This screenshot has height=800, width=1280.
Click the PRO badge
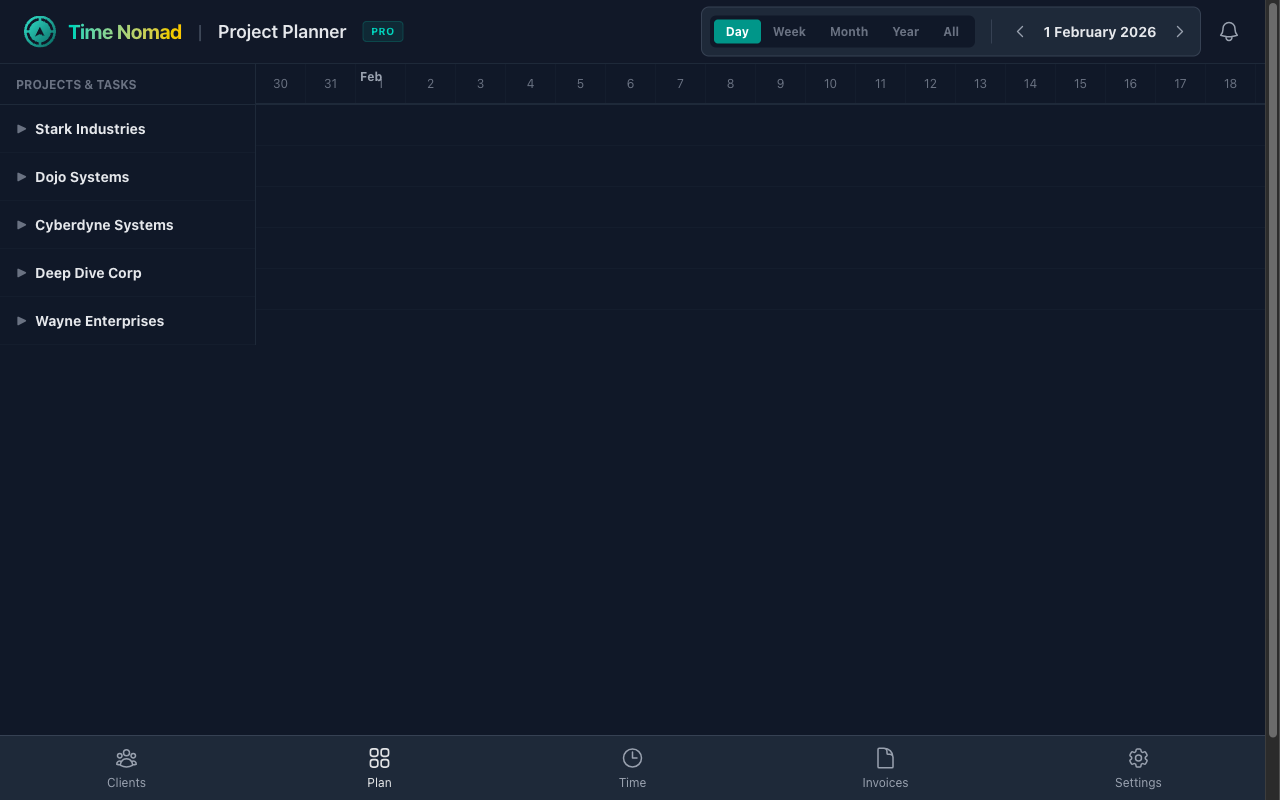[x=382, y=31]
